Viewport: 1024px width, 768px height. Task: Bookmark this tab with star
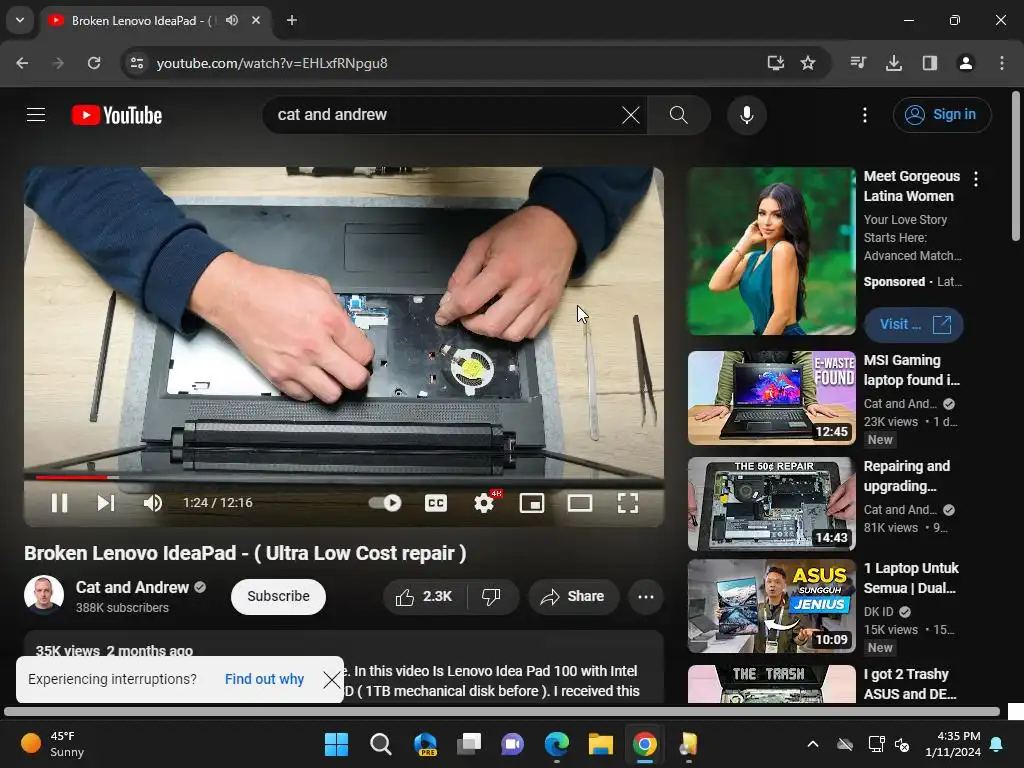[808, 63]
